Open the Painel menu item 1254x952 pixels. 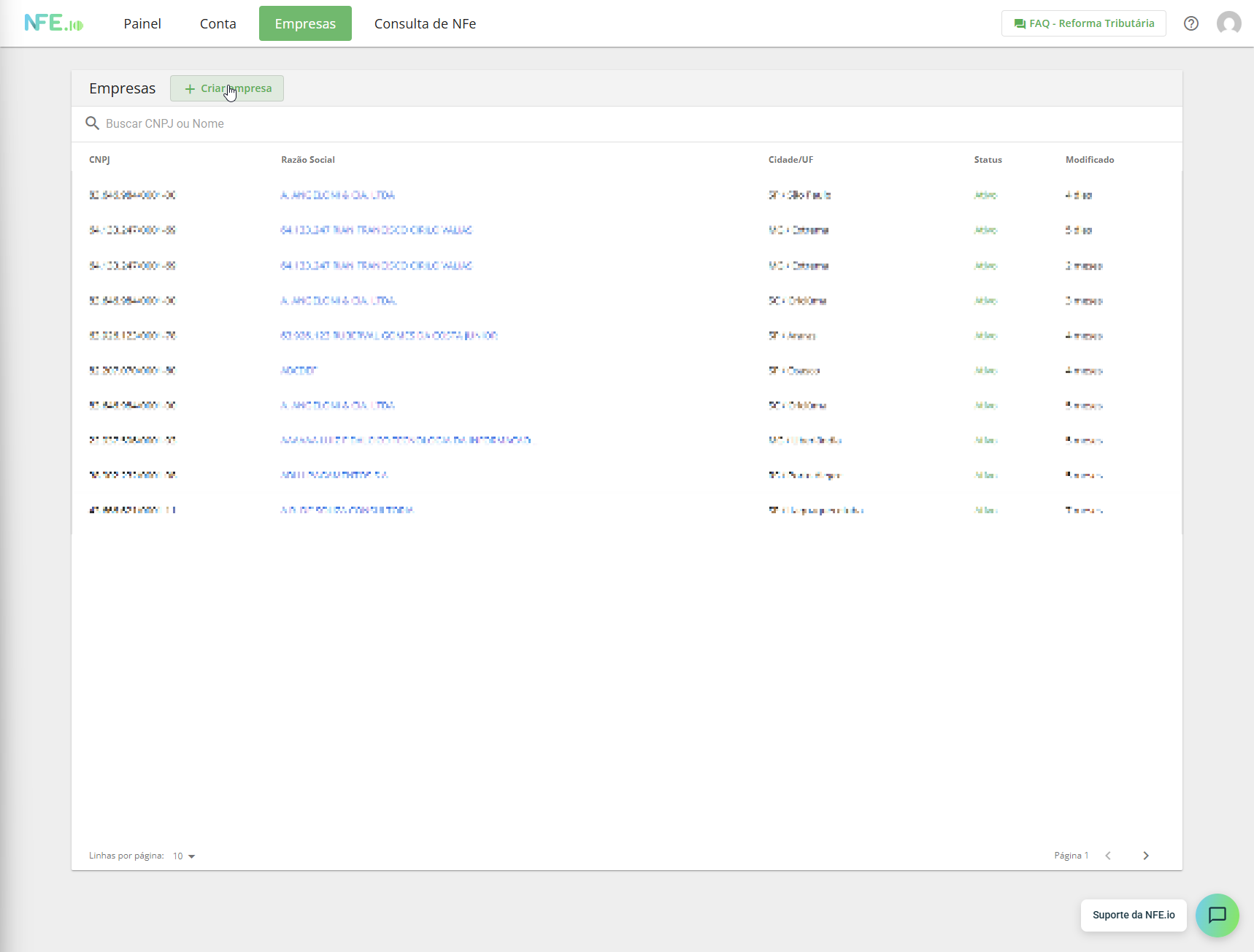click(x=142, y=23)
